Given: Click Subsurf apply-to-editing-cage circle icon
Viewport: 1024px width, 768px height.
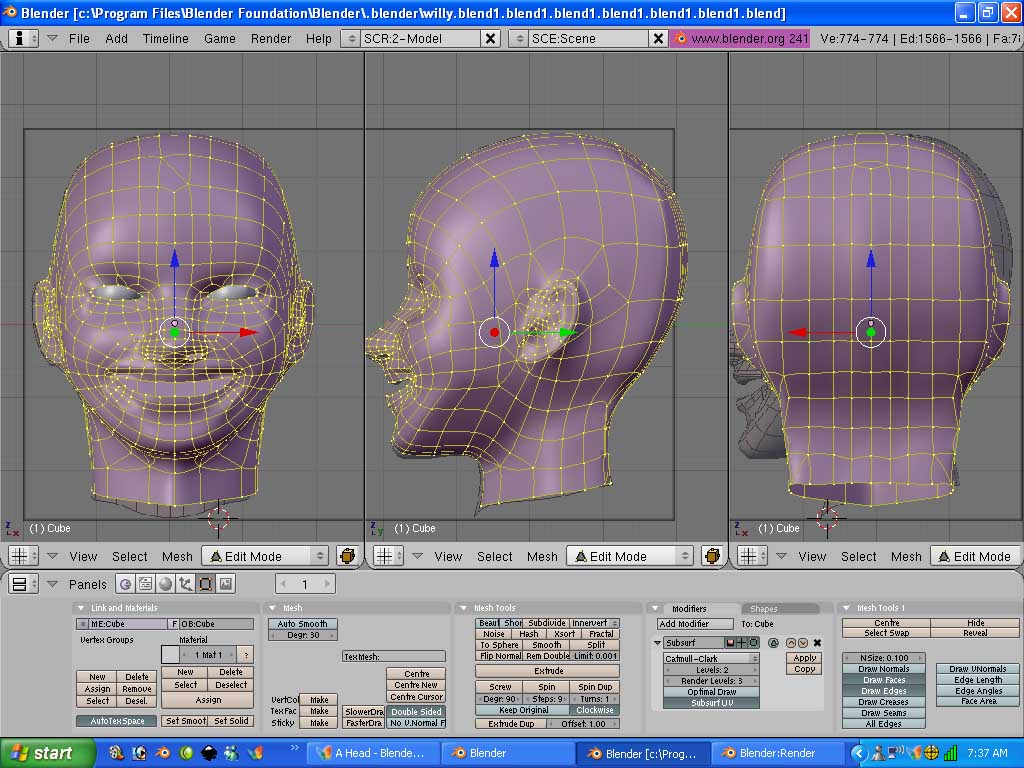Looking at the screenshot, I should (774, 643).
